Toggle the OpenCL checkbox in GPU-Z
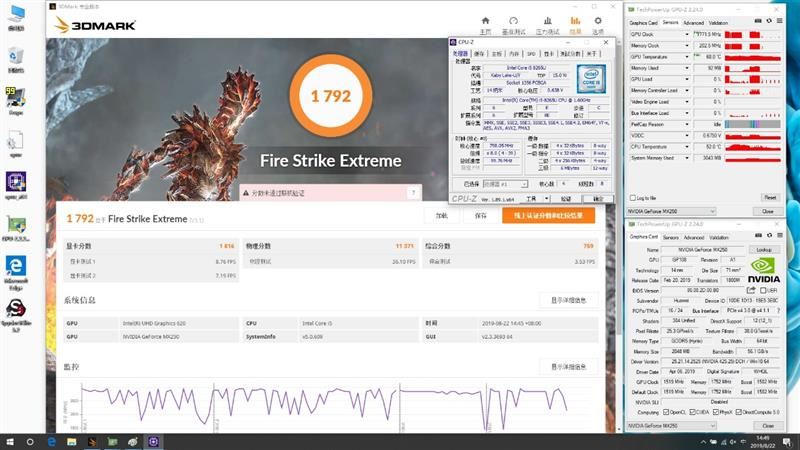Viewport: 800px width, 450px height. click(666, 412)
